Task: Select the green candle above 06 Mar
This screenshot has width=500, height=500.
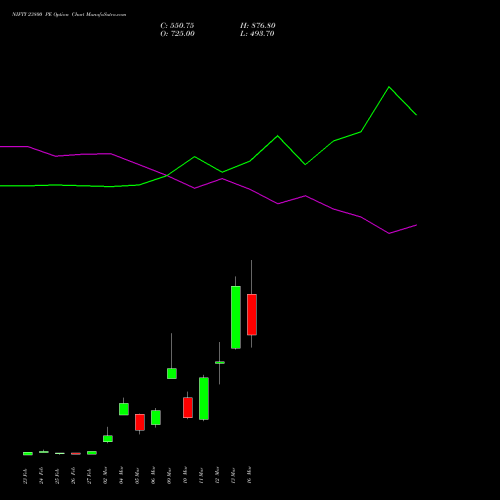Action: pyautogui.click(x=156, y=417)
